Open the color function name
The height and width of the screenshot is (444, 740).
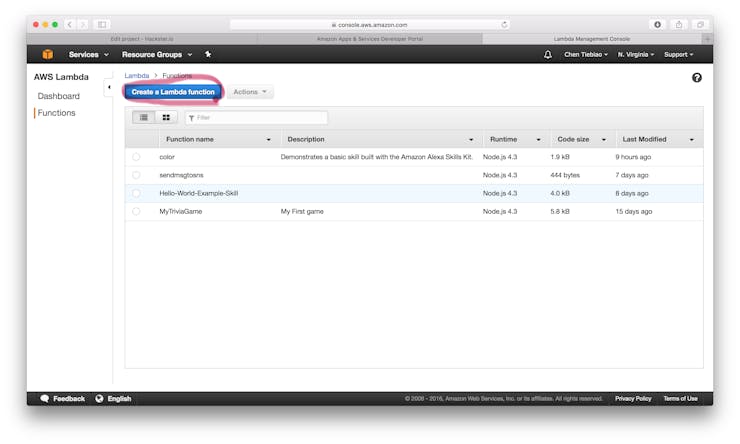tap(167, 157)
